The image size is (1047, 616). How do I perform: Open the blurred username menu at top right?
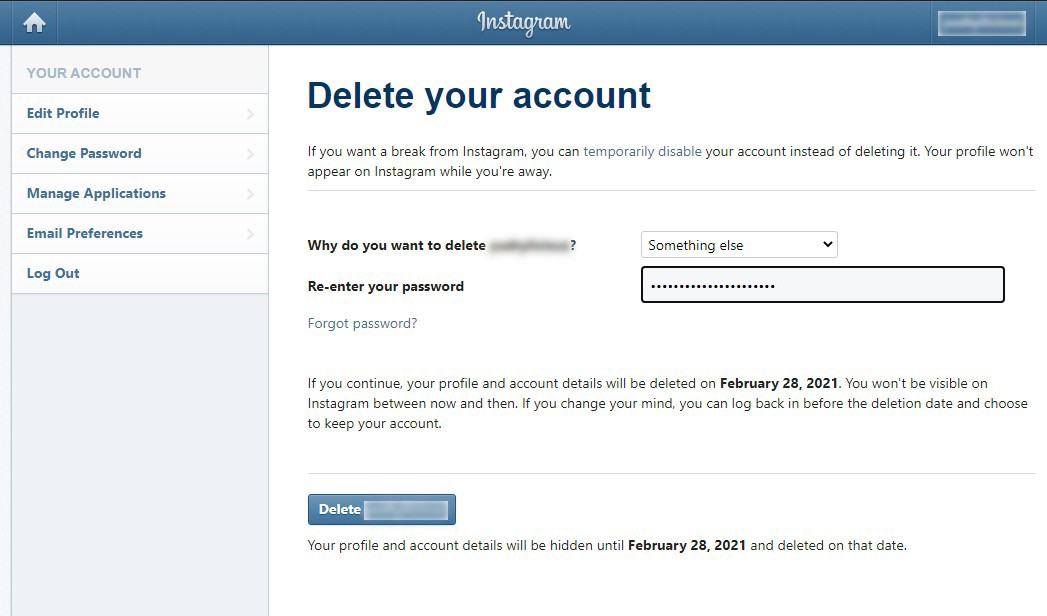[x=982, y=23]
